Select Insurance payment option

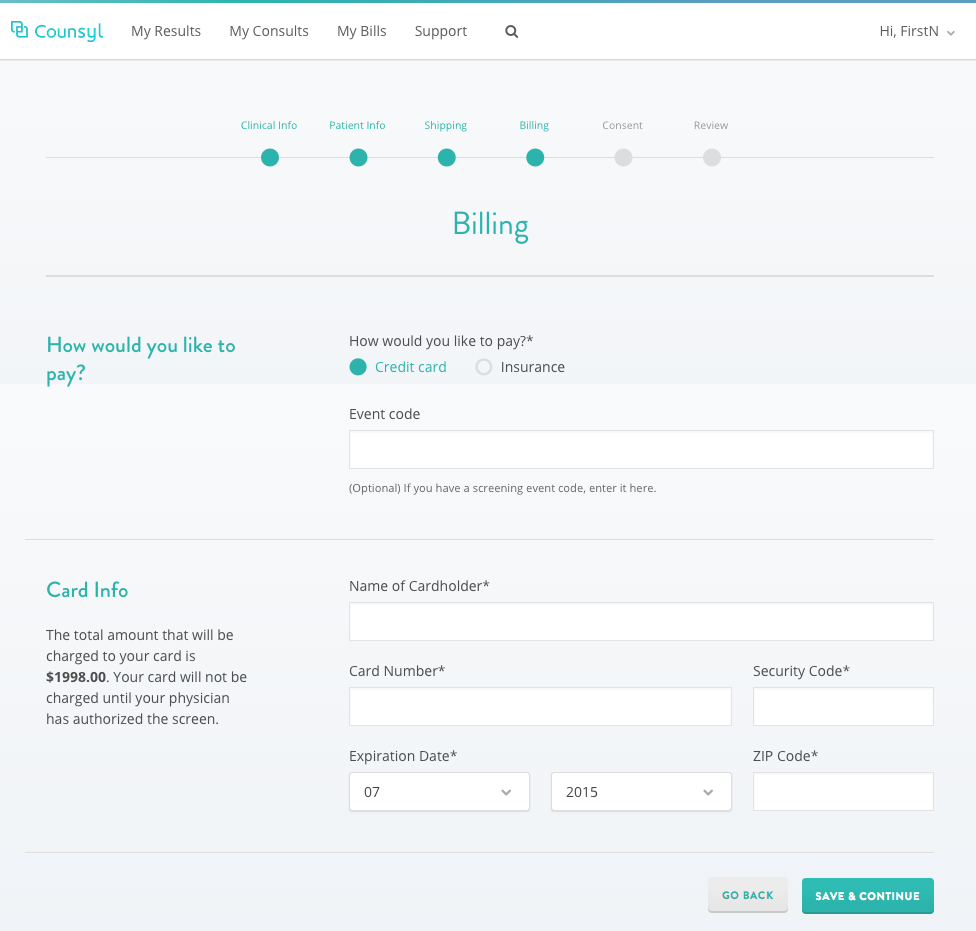click(x=520, y=367)
